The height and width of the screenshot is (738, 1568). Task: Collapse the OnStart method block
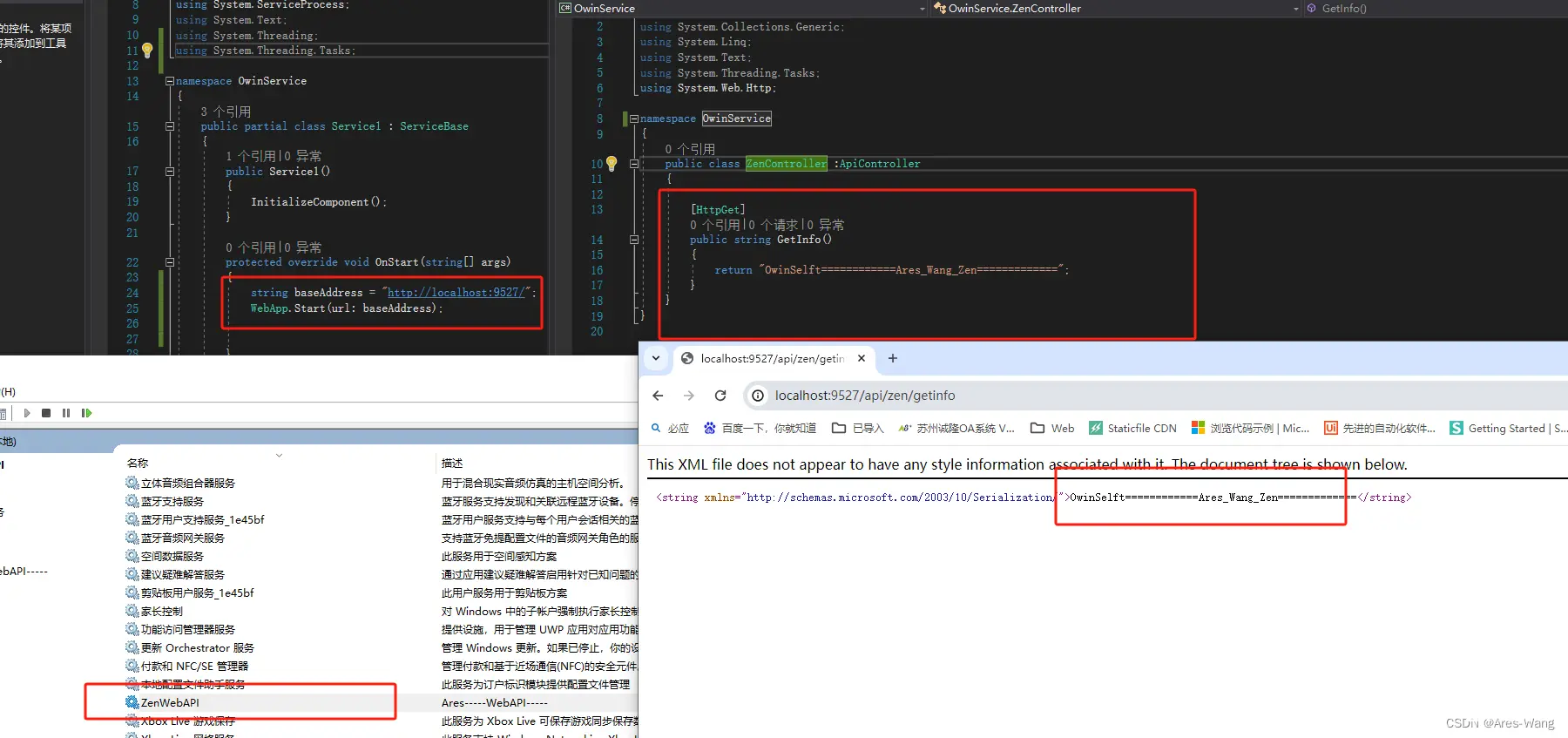[x=170, y=262]
